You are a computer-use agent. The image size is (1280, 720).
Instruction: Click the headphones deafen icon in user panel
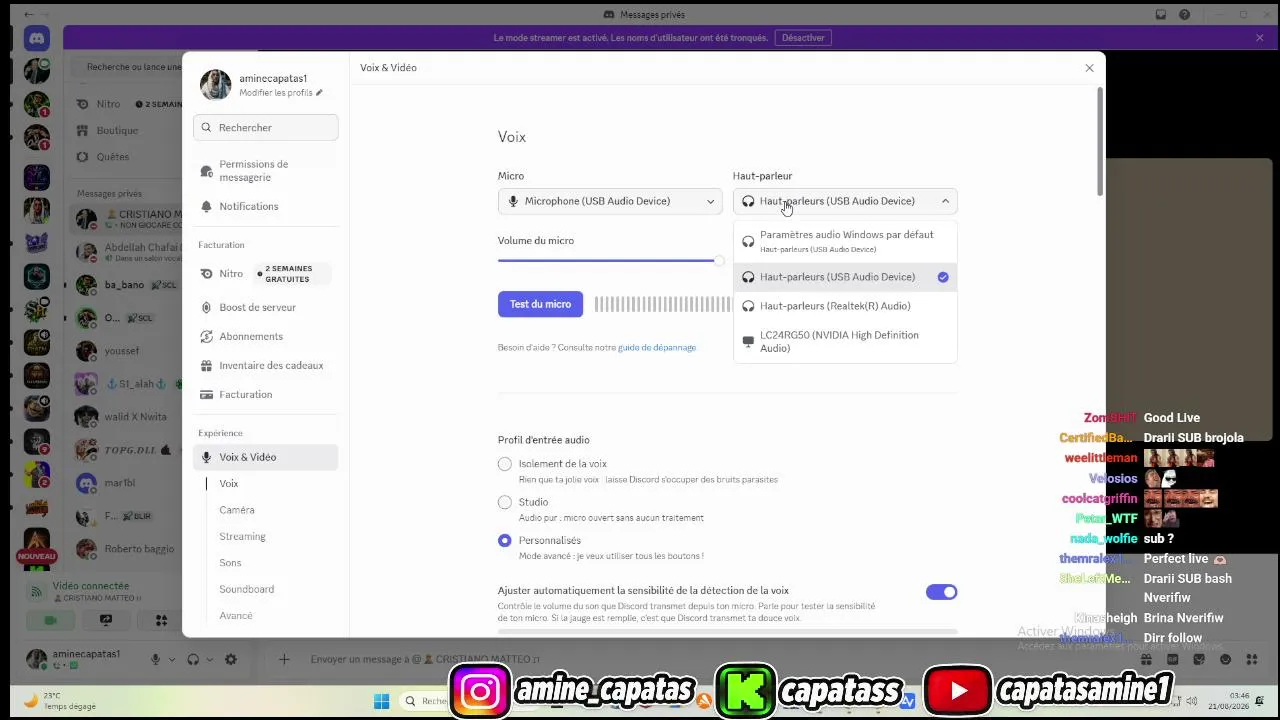[193, 659]
